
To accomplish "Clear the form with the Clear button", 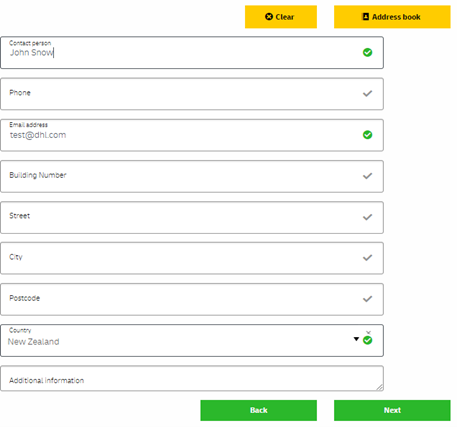I will tap(281, 17).
